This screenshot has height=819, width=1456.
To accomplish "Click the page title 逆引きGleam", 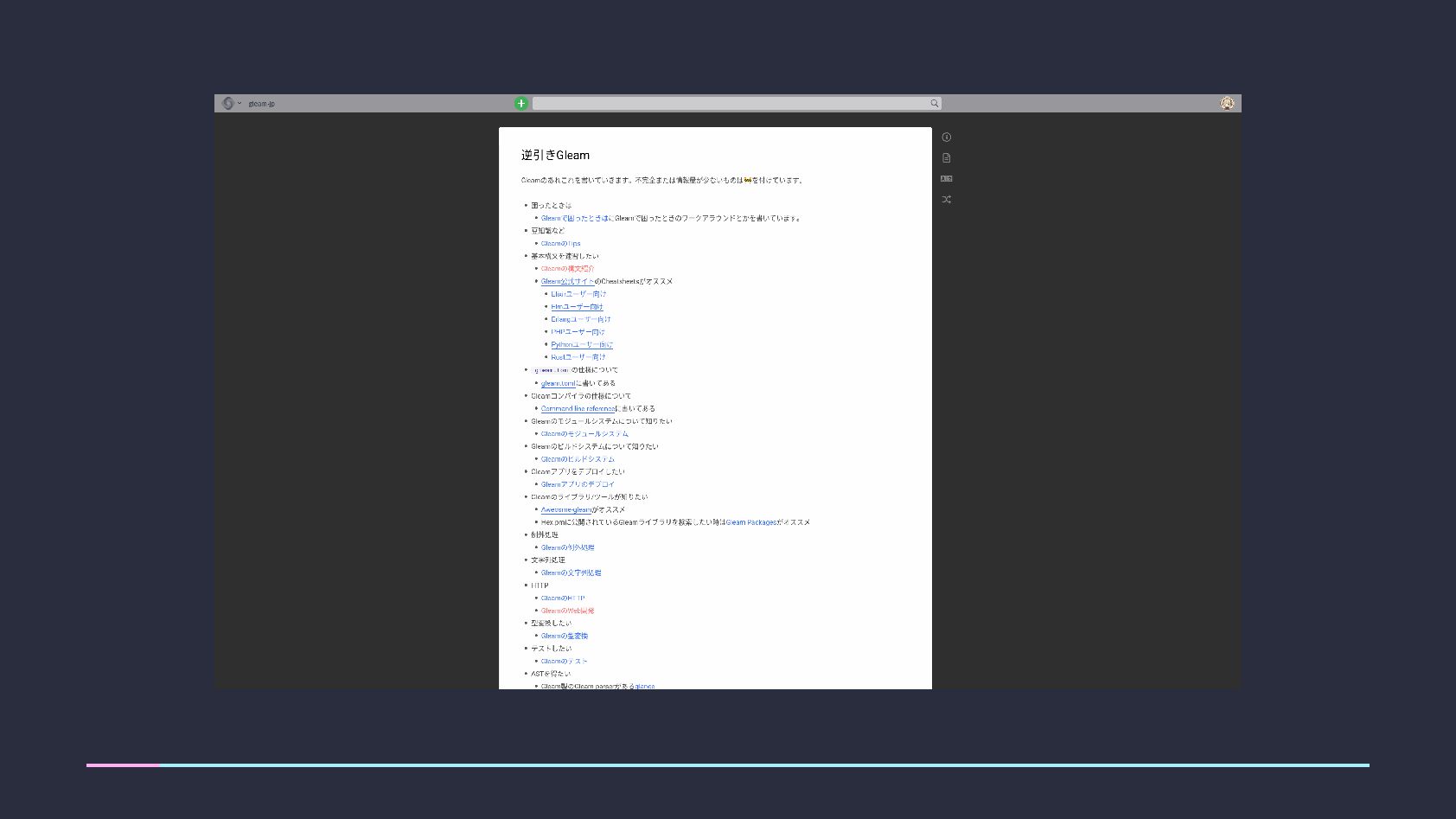I will point(555,156).
